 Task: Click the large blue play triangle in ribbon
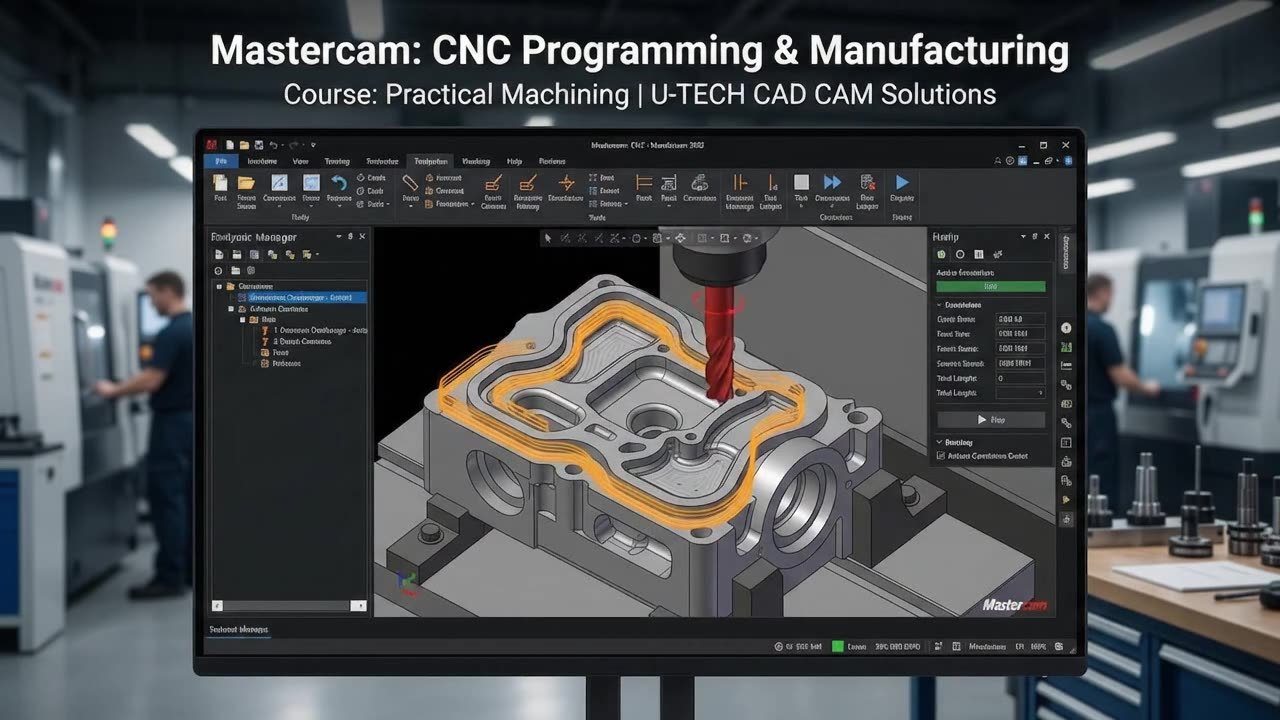pos(902,182)
